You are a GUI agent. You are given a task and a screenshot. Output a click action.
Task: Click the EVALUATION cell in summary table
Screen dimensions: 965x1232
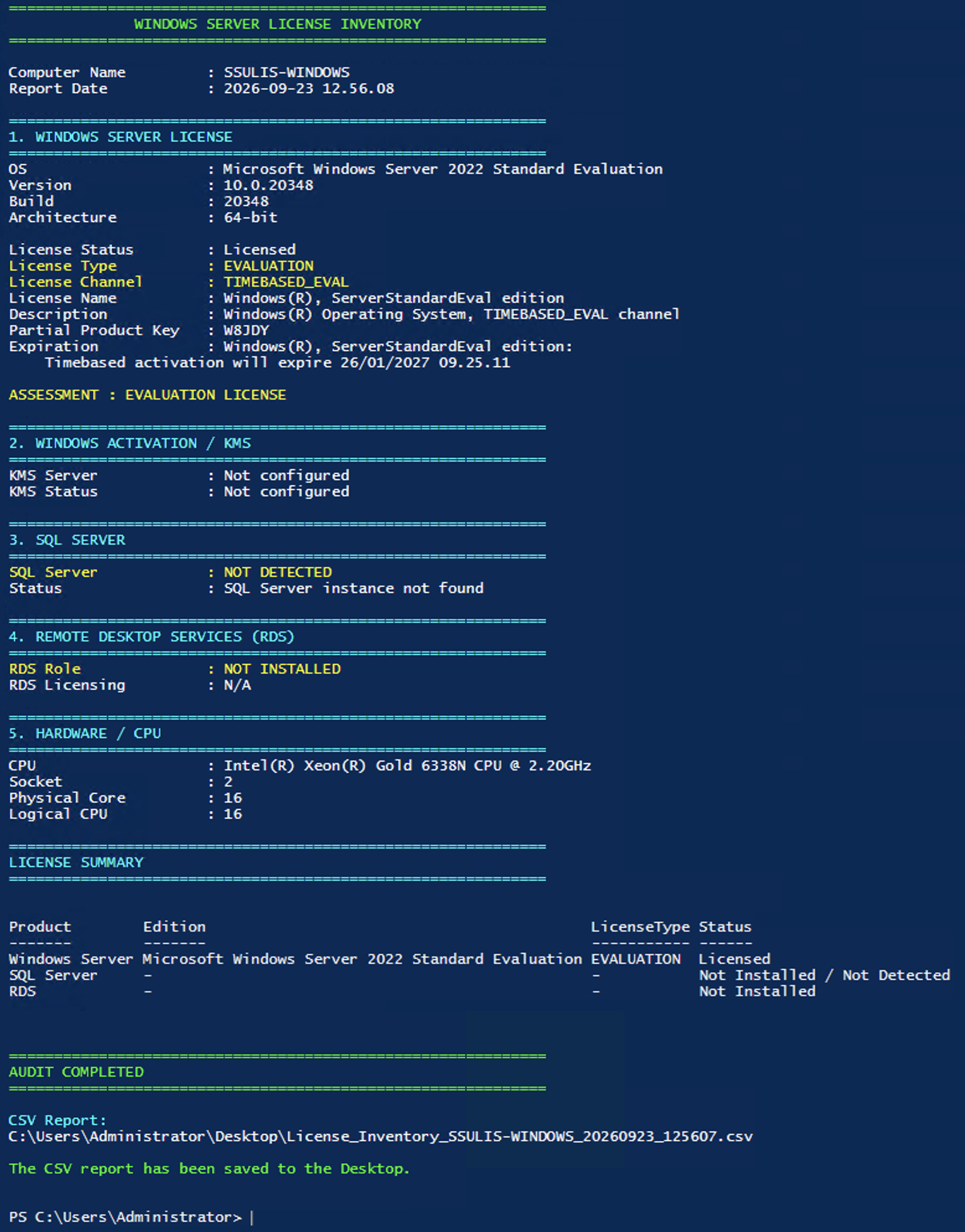click(636, 960)
